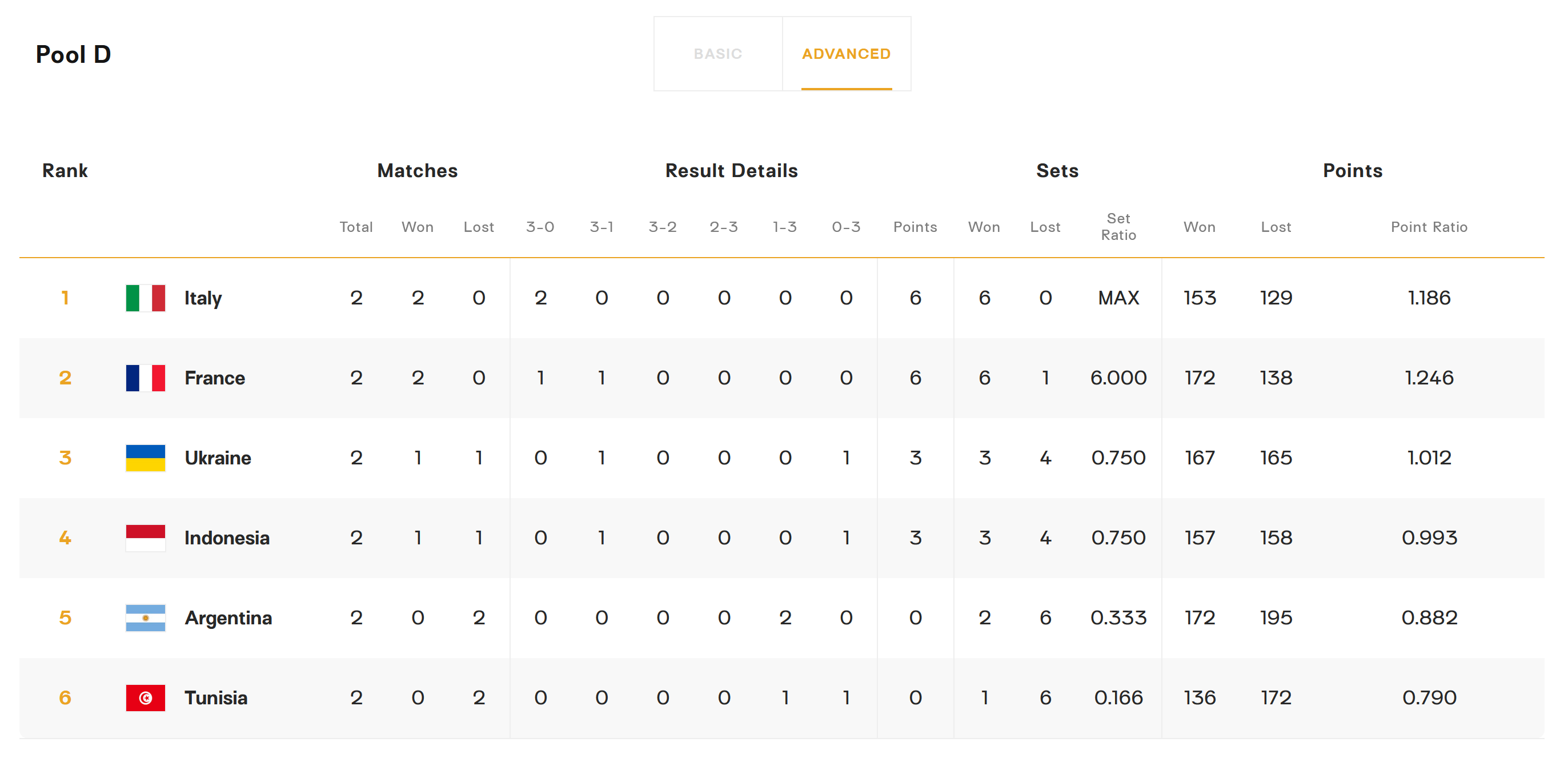Click the Argentina flag icon

click(x=146, y=617)
